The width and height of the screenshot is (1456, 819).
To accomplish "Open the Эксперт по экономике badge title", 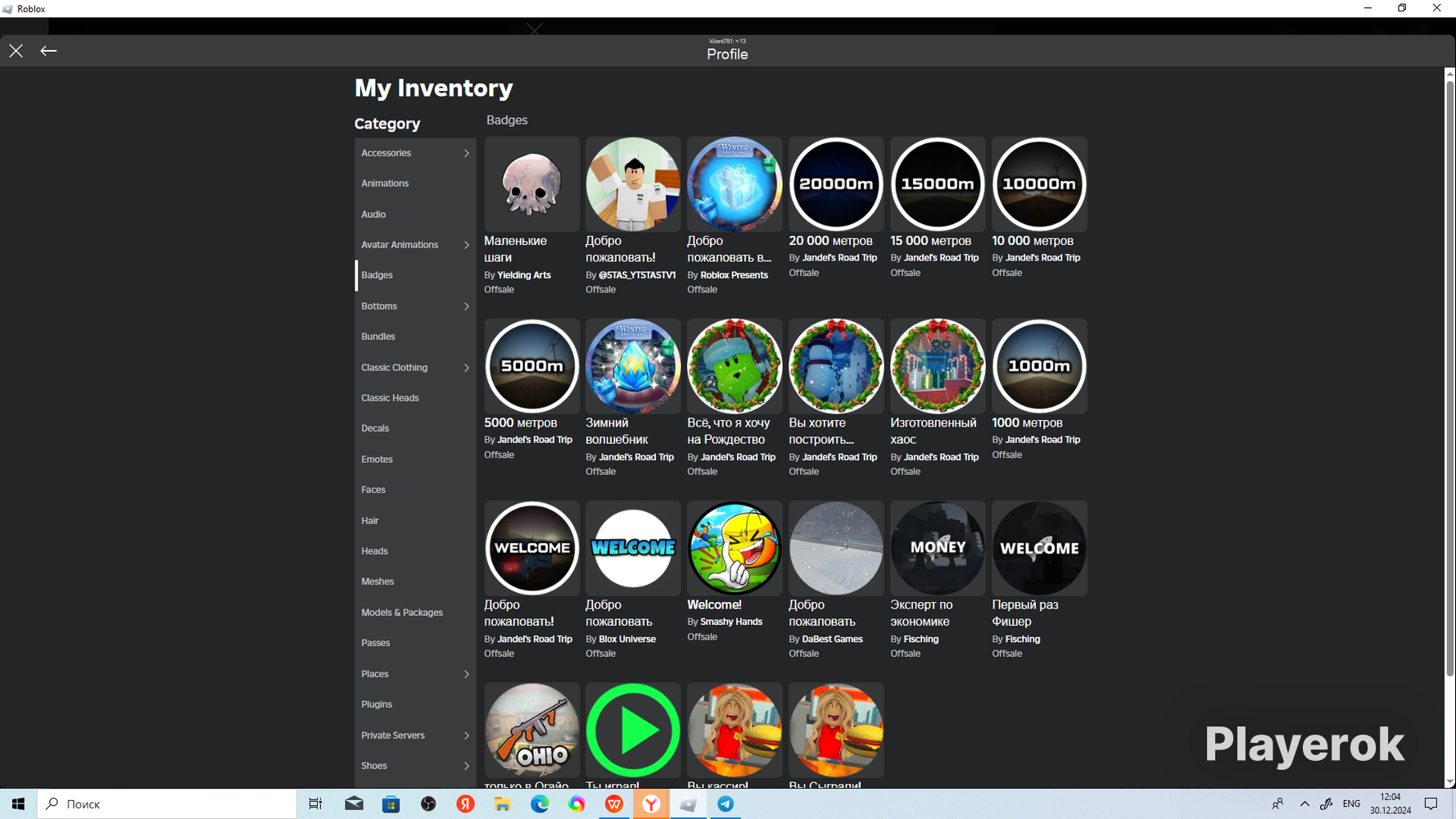I will click(x=921, y=613).
